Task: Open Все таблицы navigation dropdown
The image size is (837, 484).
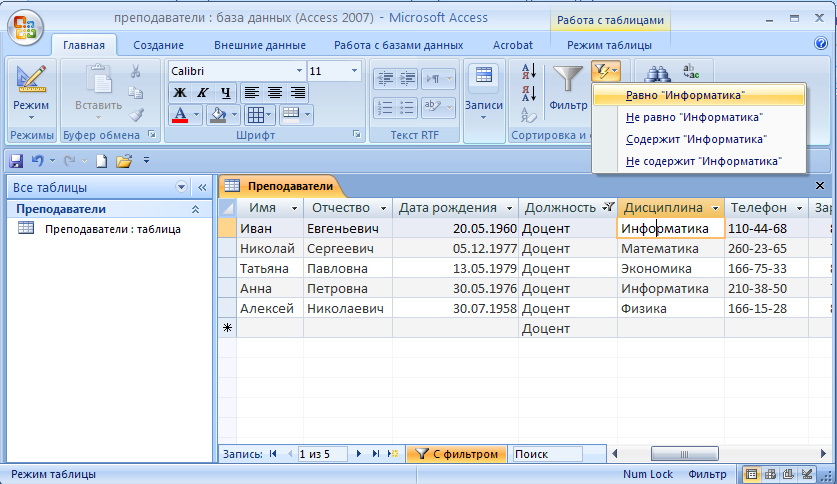Action: pos(181,187)
